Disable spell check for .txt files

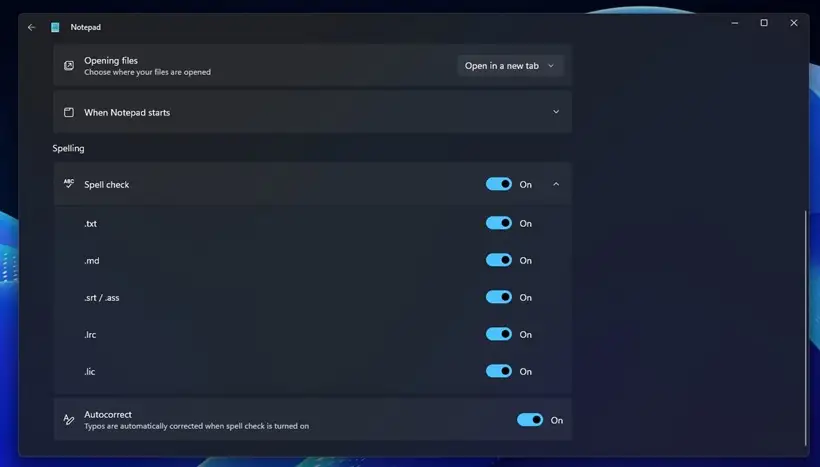click(498, 223)
